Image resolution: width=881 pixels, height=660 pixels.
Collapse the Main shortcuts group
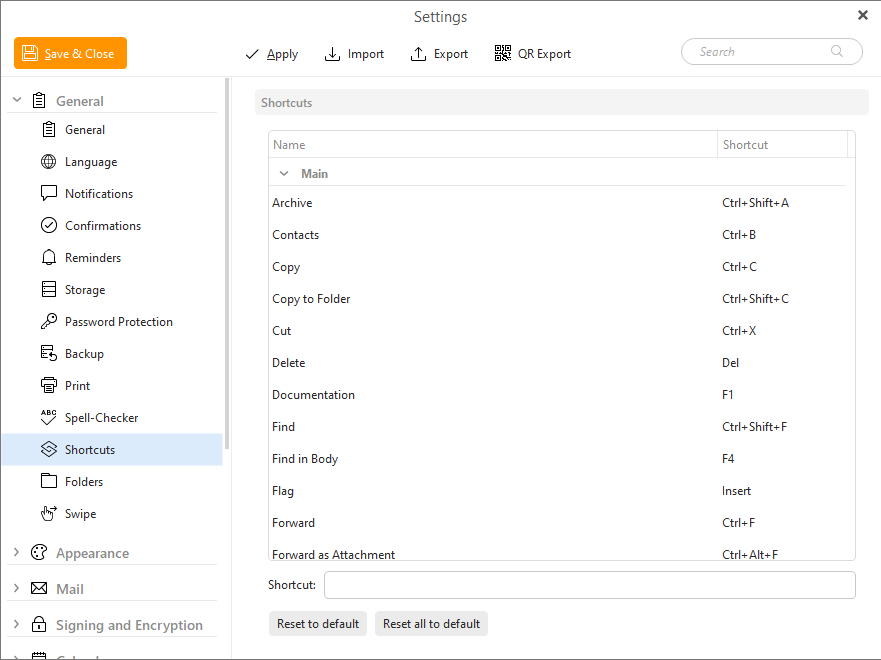click(x=284, y=174)
